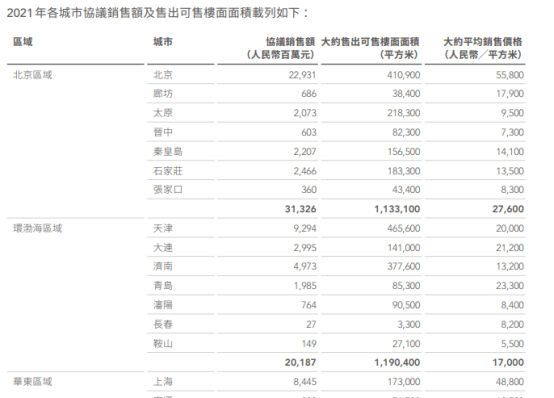Select Taiyuan sales value 2,073
This screenshot has height=398, width=554.
click(x=305, y=113)
